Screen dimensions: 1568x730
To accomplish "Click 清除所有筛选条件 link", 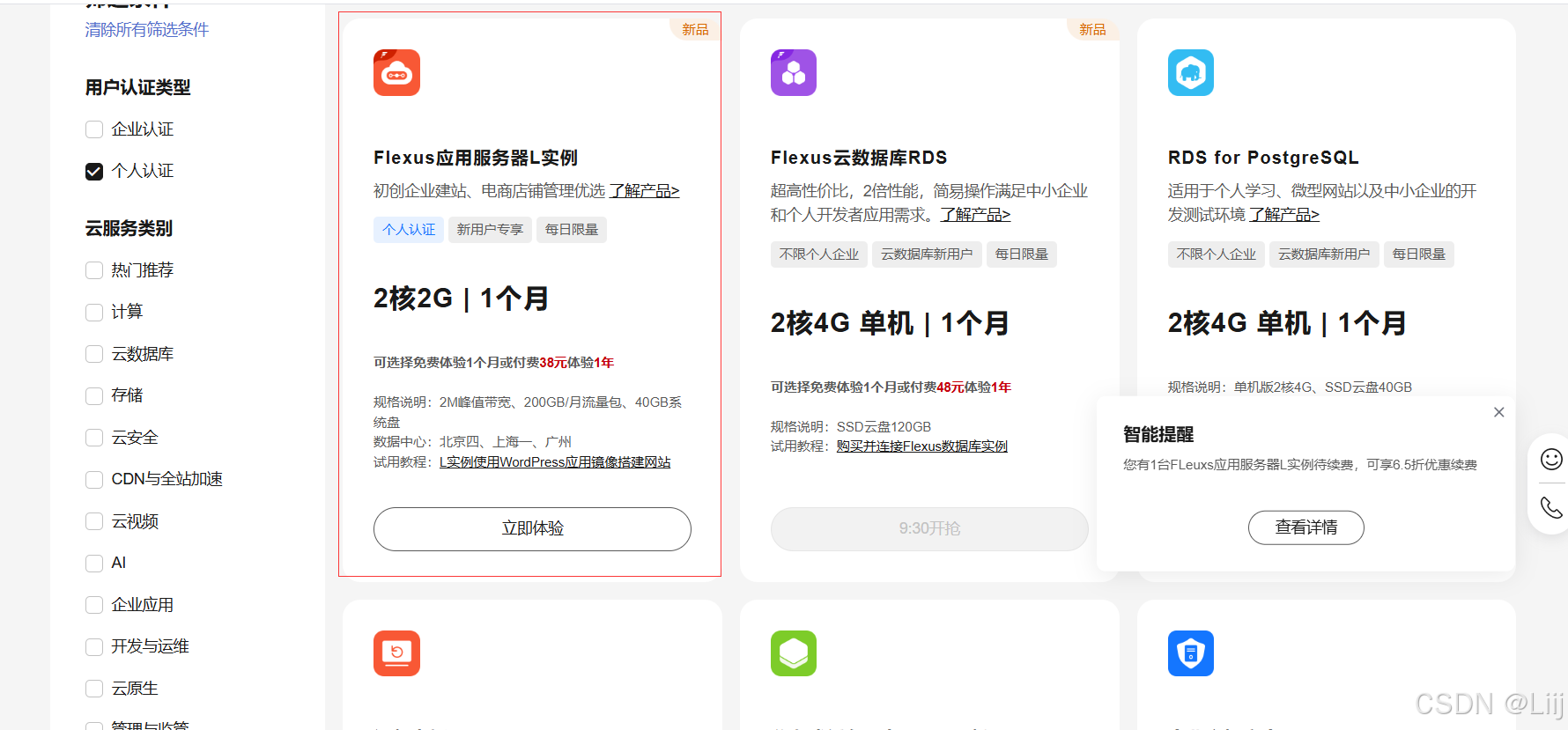I will [147, 30].
